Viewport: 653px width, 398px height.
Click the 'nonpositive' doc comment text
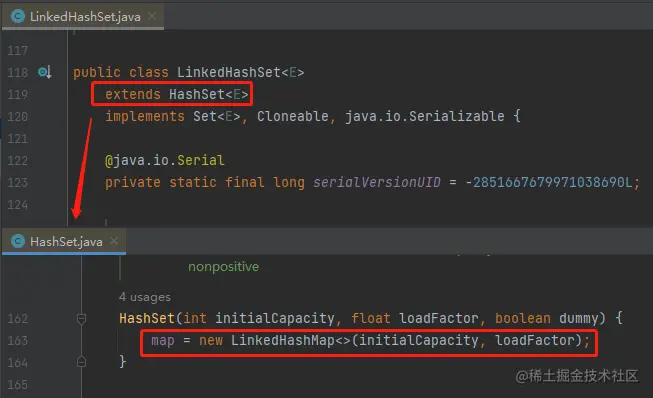pyautogui.click(x=223, y=266)
